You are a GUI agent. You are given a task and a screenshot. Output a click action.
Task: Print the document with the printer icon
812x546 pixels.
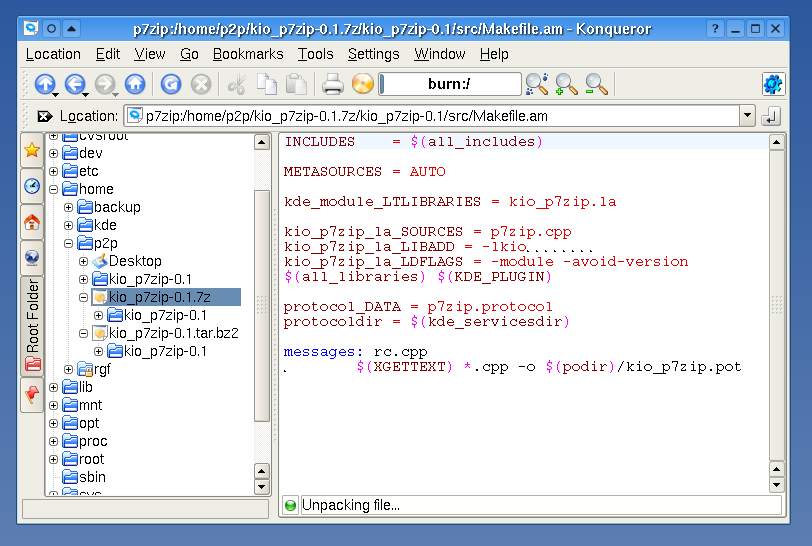click(332, 84)
